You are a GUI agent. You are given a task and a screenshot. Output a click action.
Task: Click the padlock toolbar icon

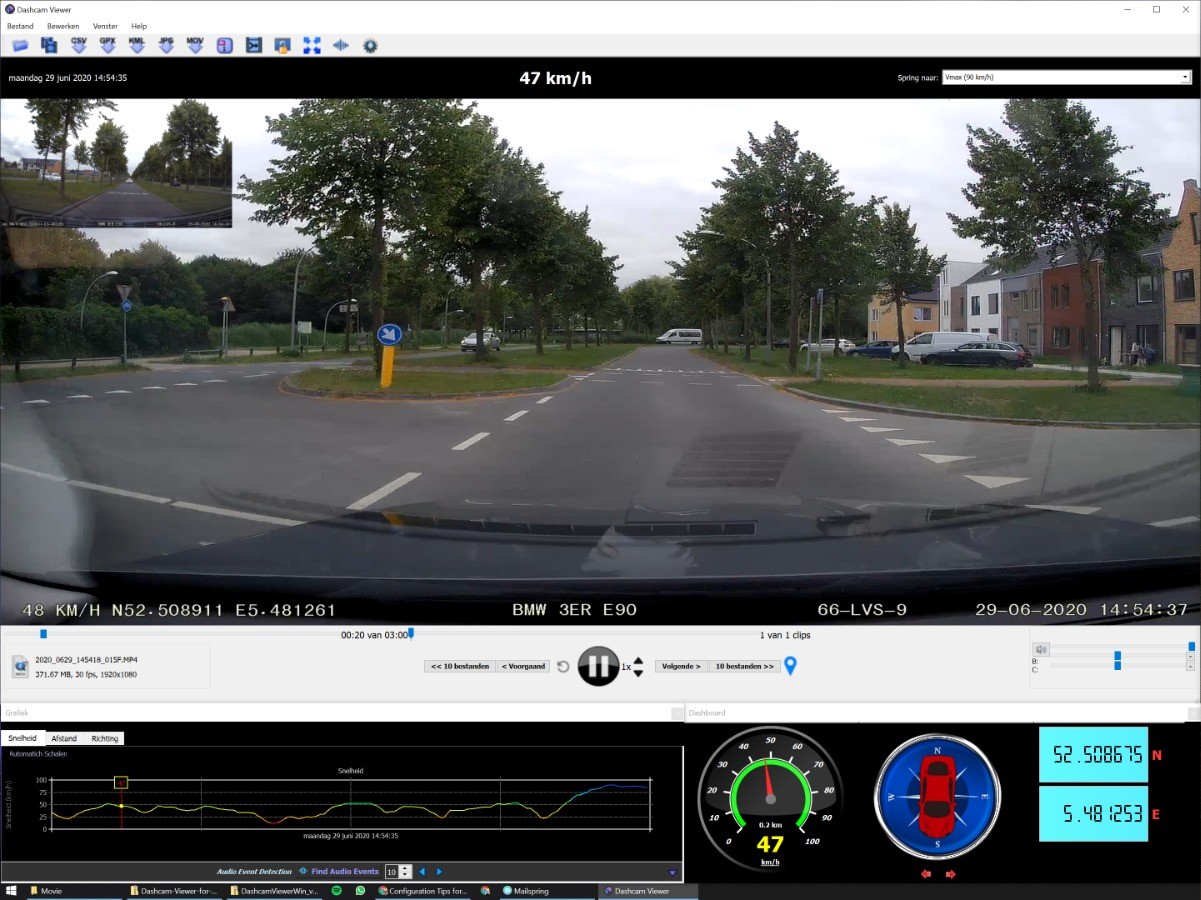tap(283, 45)
